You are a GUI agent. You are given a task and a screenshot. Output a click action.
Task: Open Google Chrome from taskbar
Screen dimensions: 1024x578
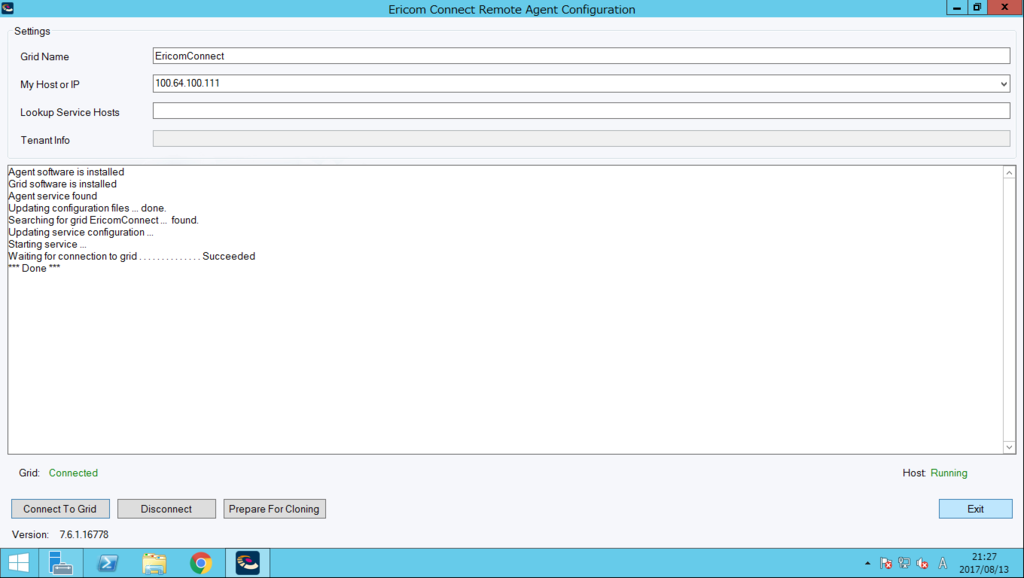coord(201,563)
